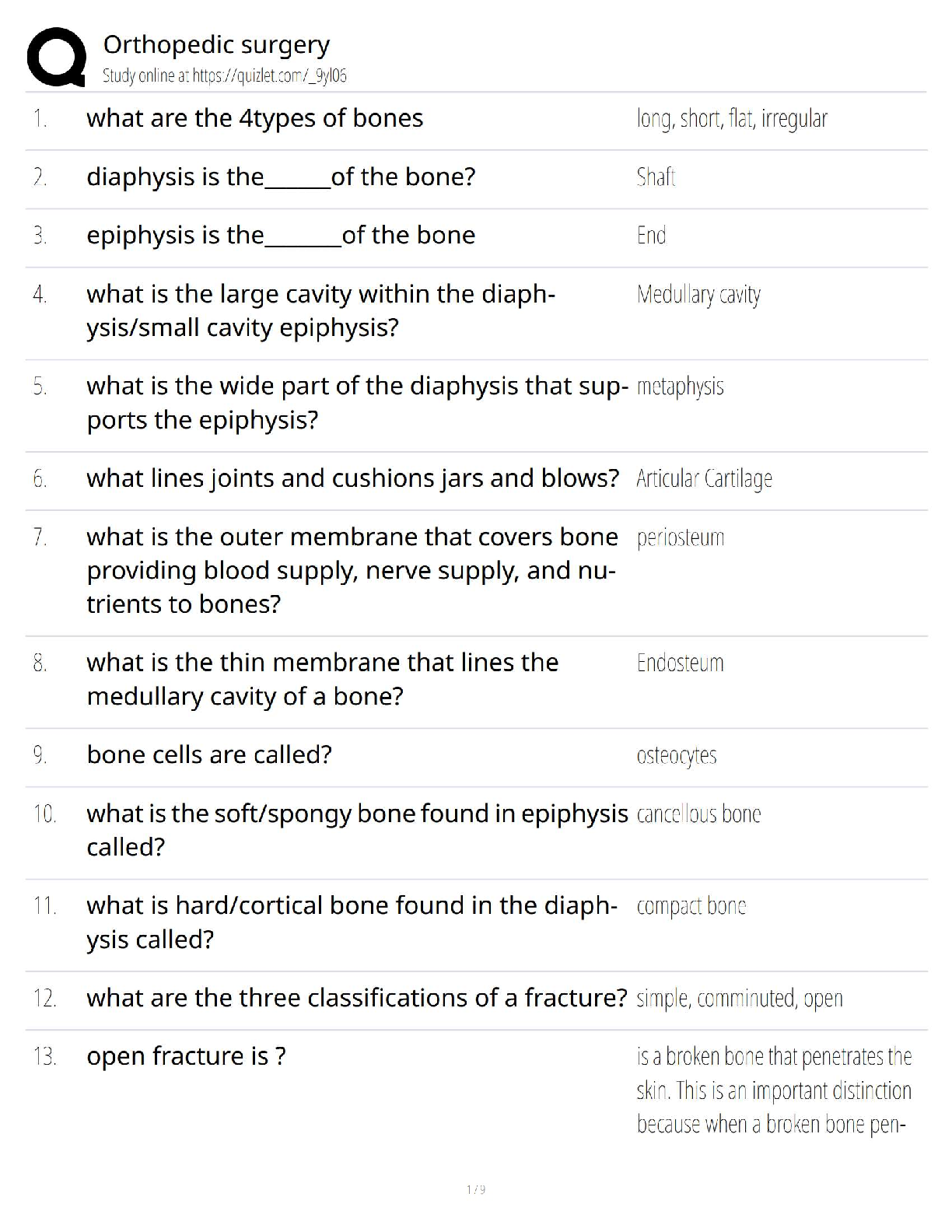Viewport: 952px width, 1232px height.
Task: Click the page number '1 / 9' footer
Action: tap(476, 1189)
